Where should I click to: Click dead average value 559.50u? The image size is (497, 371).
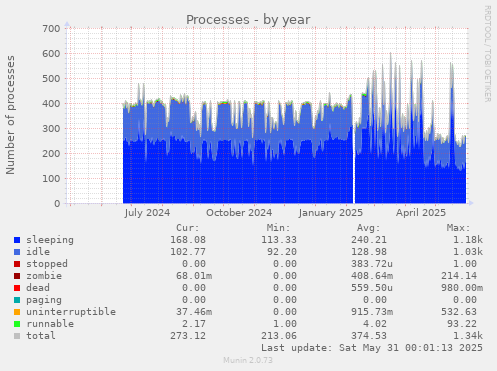coord(372,288)
